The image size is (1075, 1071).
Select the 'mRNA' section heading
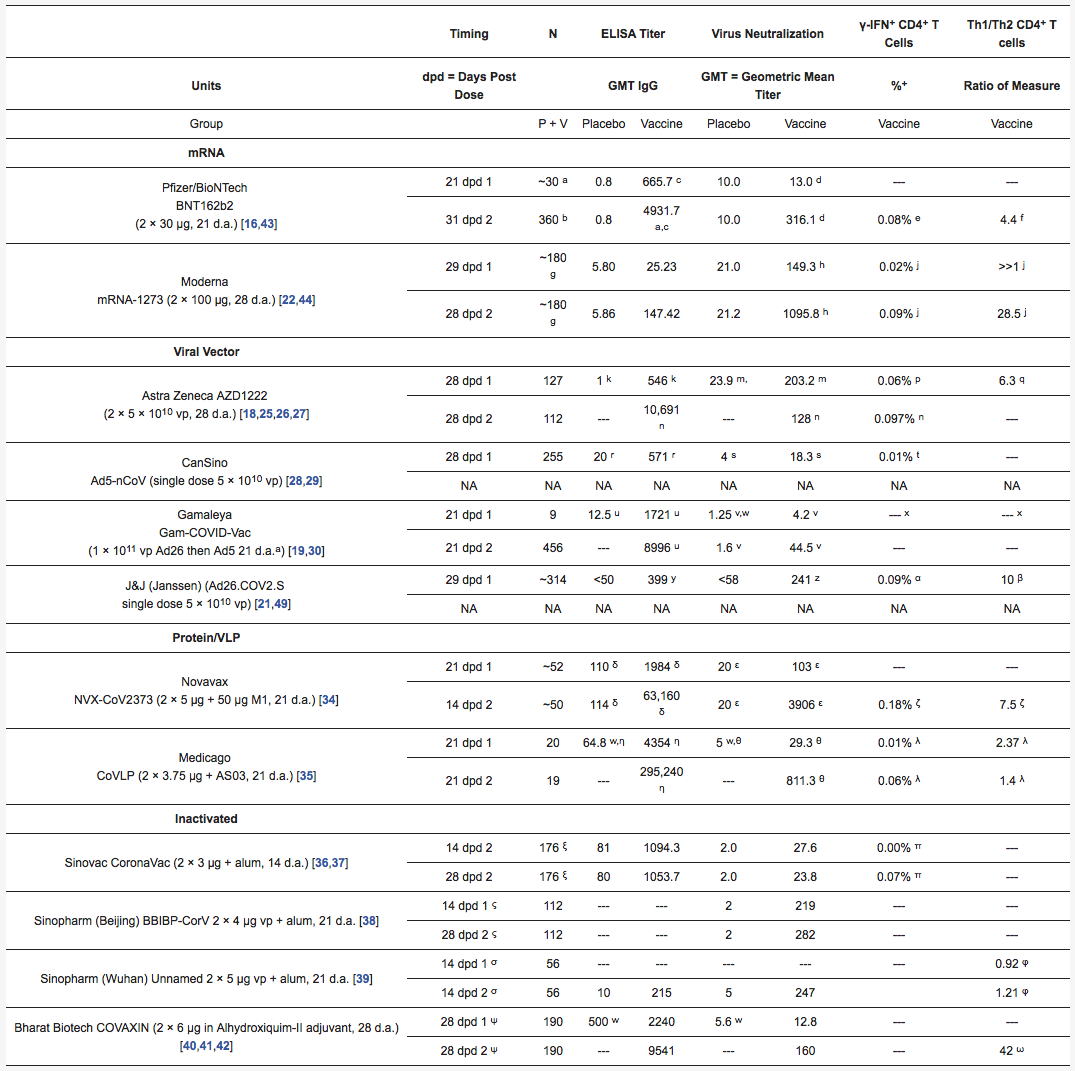[206, 153]
